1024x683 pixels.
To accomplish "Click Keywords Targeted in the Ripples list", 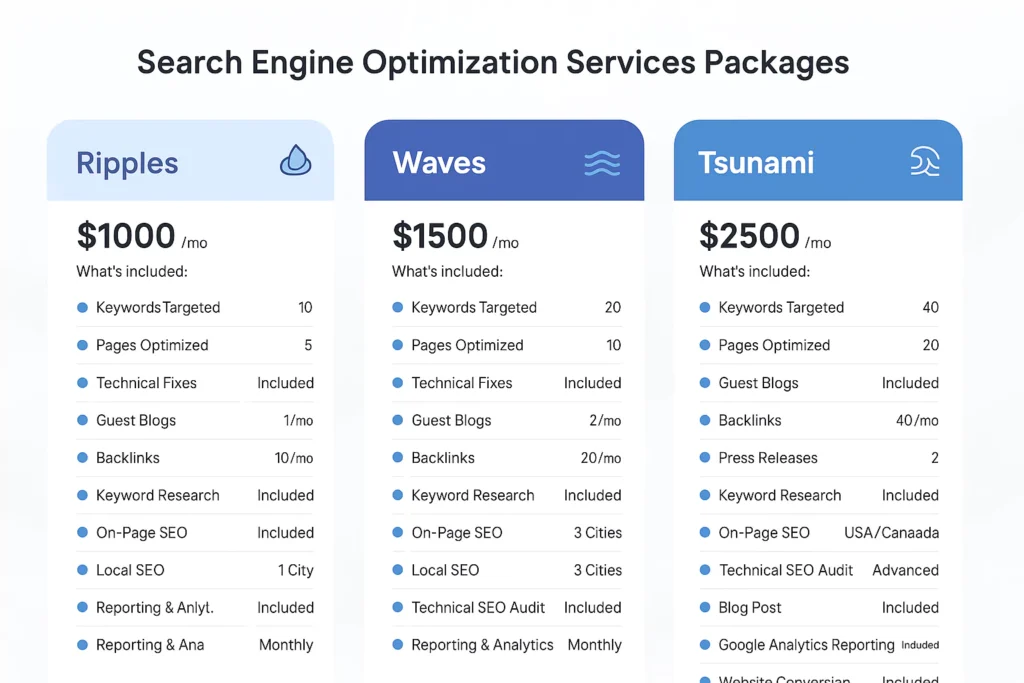I will coord(158,308).
